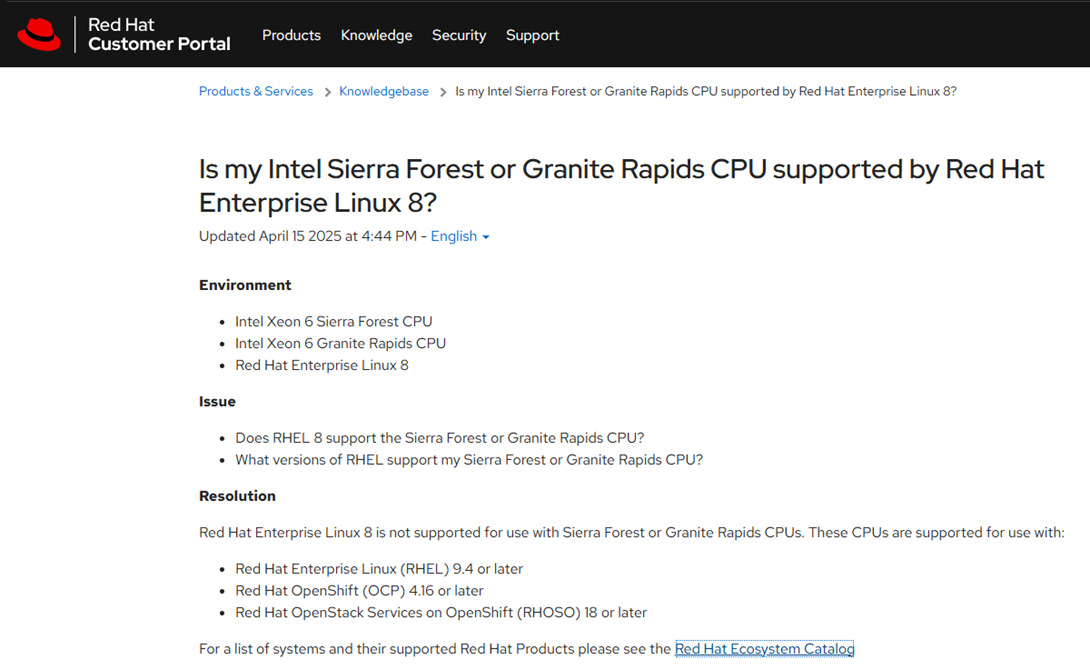1090x670 pixels.
Task: Open the Support menu
Action: click(x=532, y=35)
